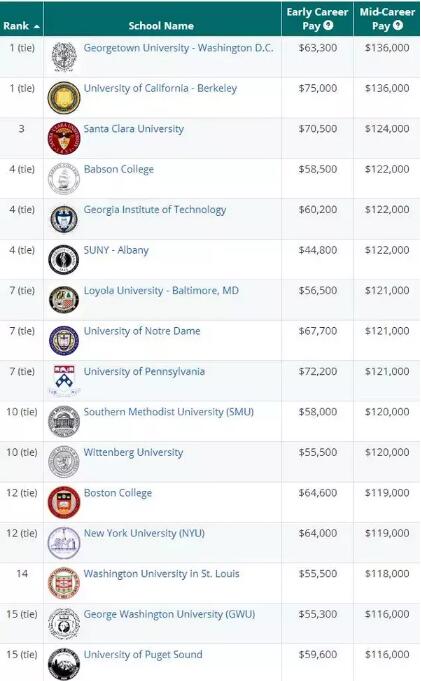421x681 pixels.
Task: Click the Santa Clara University red seal
Action: click(64, 138)
